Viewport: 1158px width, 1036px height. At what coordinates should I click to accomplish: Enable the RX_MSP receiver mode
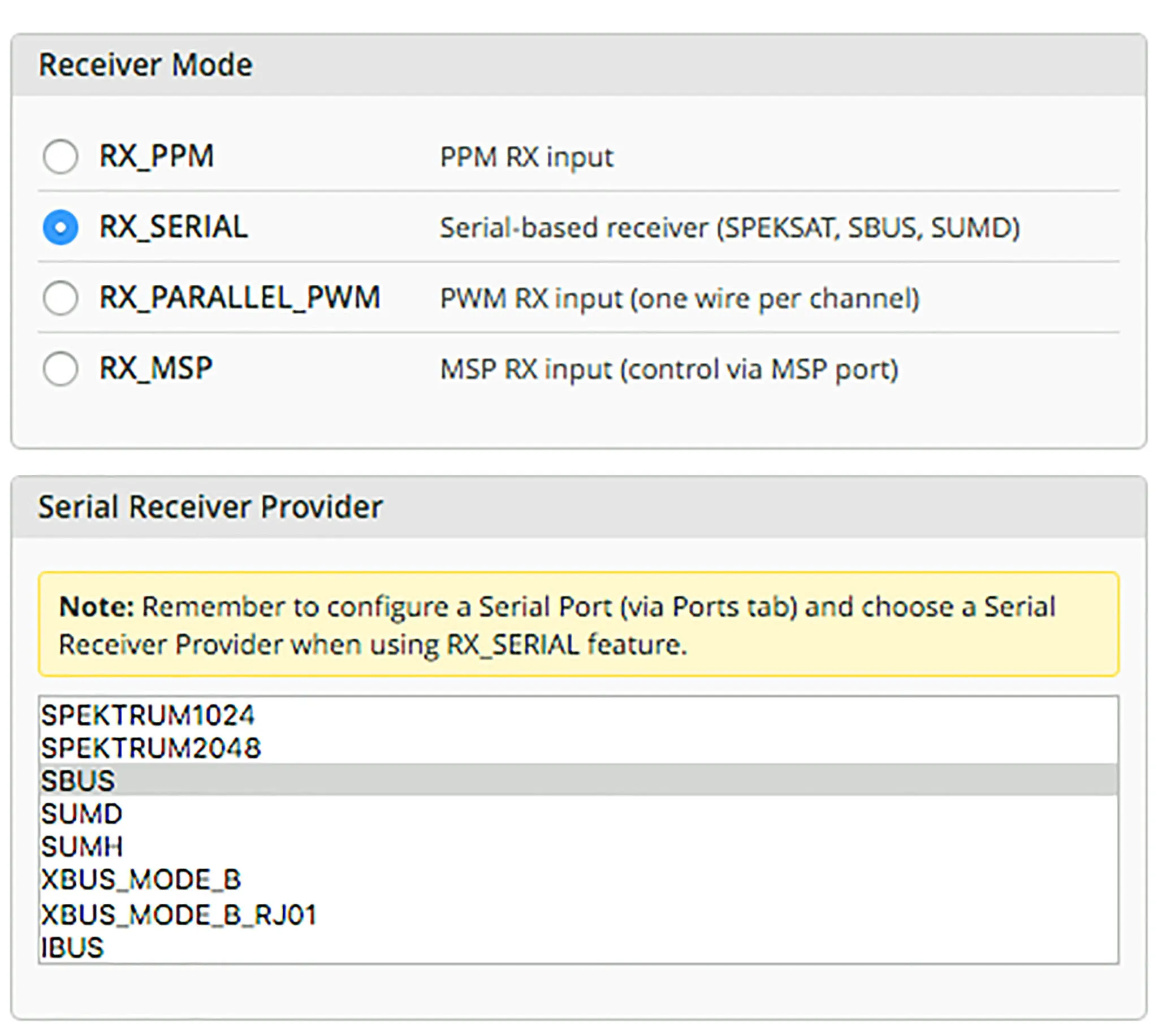(x=61, y=369)
